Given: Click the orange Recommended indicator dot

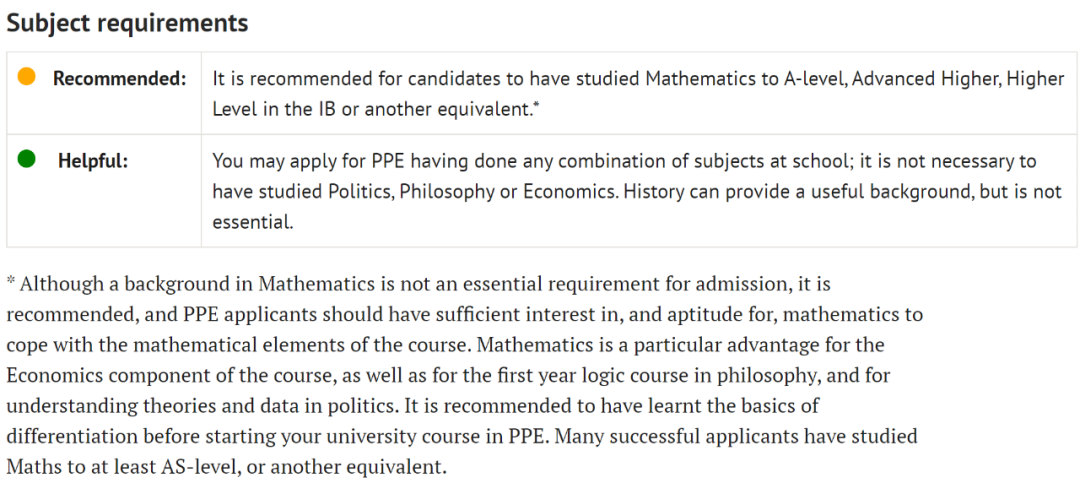Looking at the screenshot, I should point(27,76).
